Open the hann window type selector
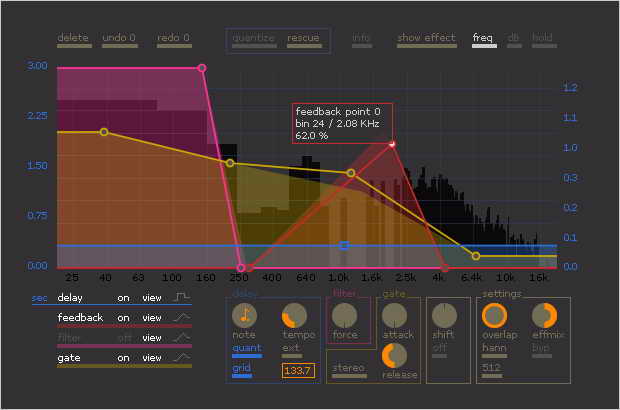This screenshot has height=410, width=620. tap(494, 348)
